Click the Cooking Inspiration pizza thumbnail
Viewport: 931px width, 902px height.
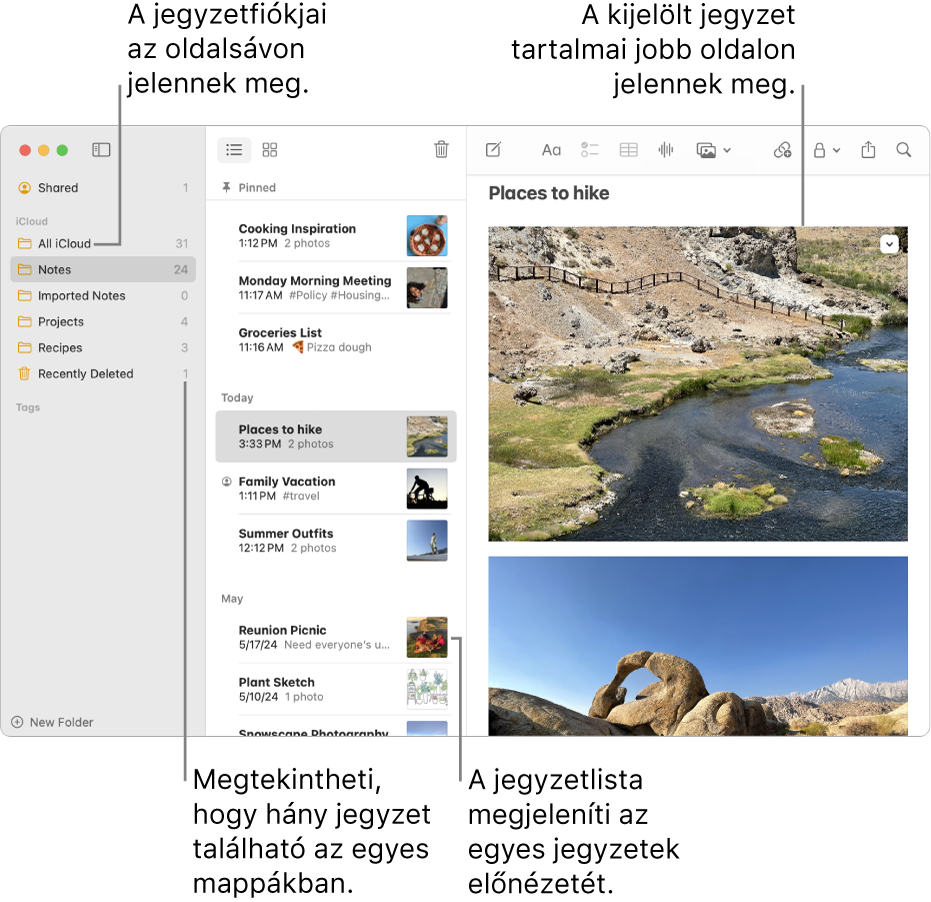pyautogui.click(x=427, y=236)
